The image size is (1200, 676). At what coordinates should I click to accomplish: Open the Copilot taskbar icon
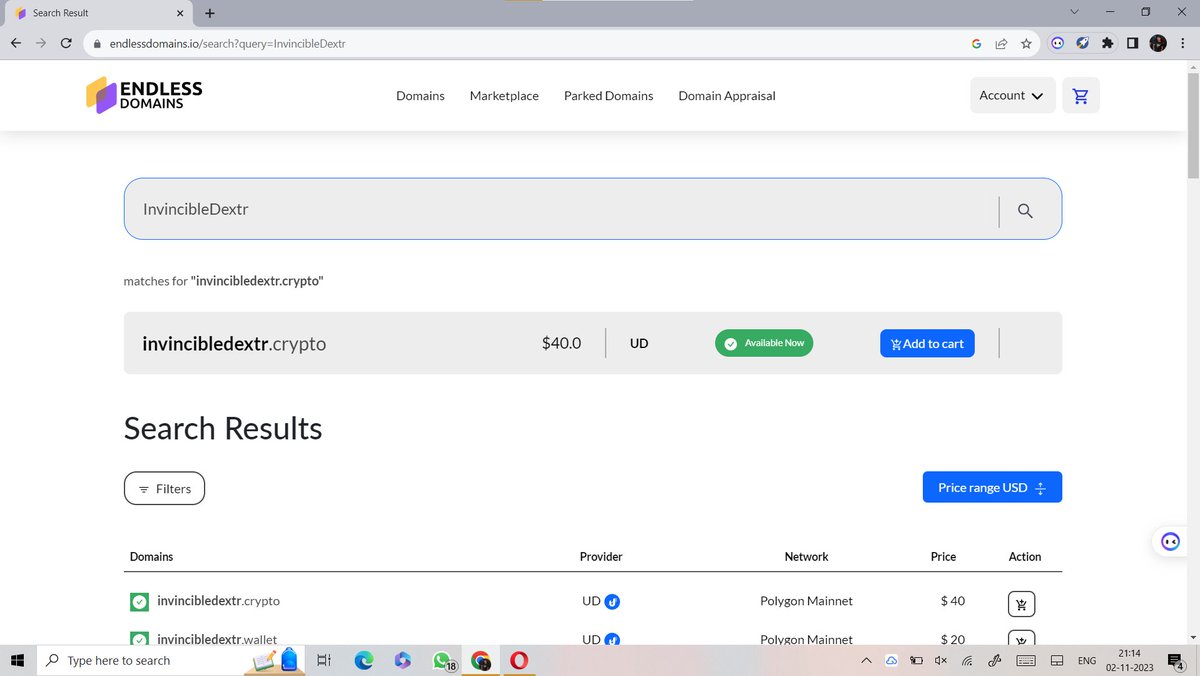click(403, 660)
